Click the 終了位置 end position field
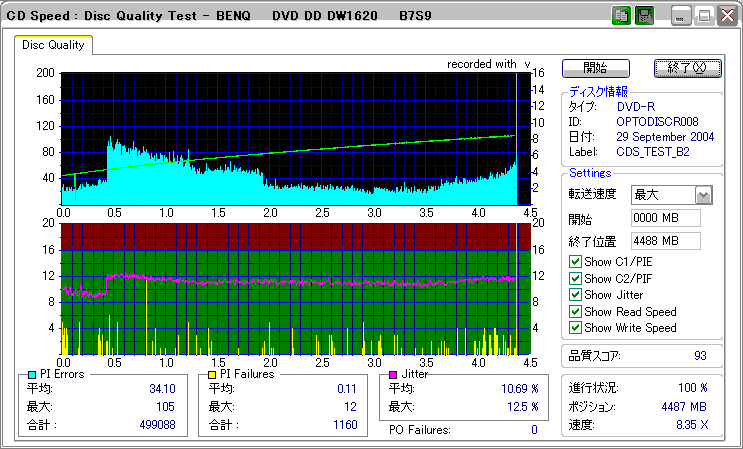 click(665, 241)
